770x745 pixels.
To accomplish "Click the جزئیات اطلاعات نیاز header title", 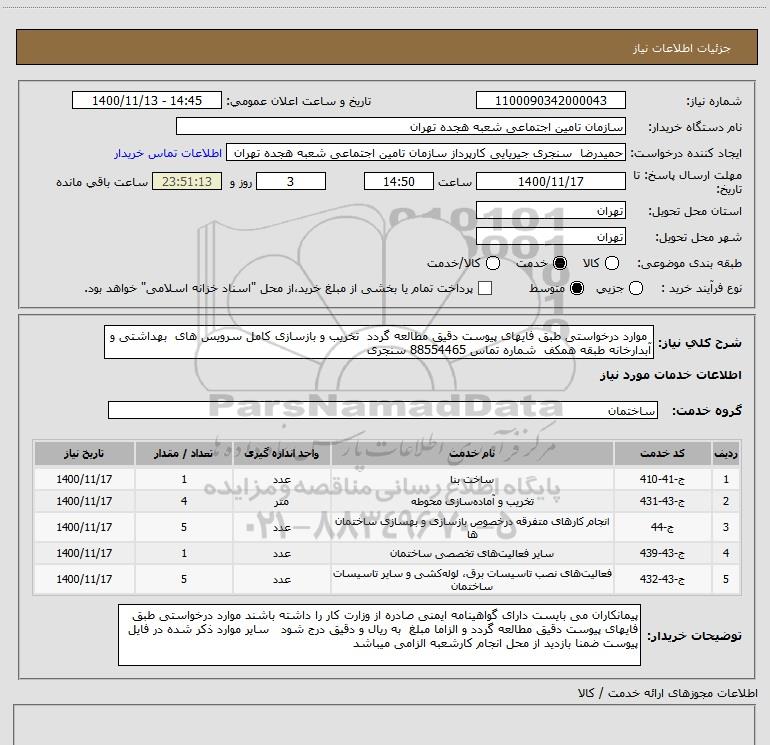I will tap(681, 48).
